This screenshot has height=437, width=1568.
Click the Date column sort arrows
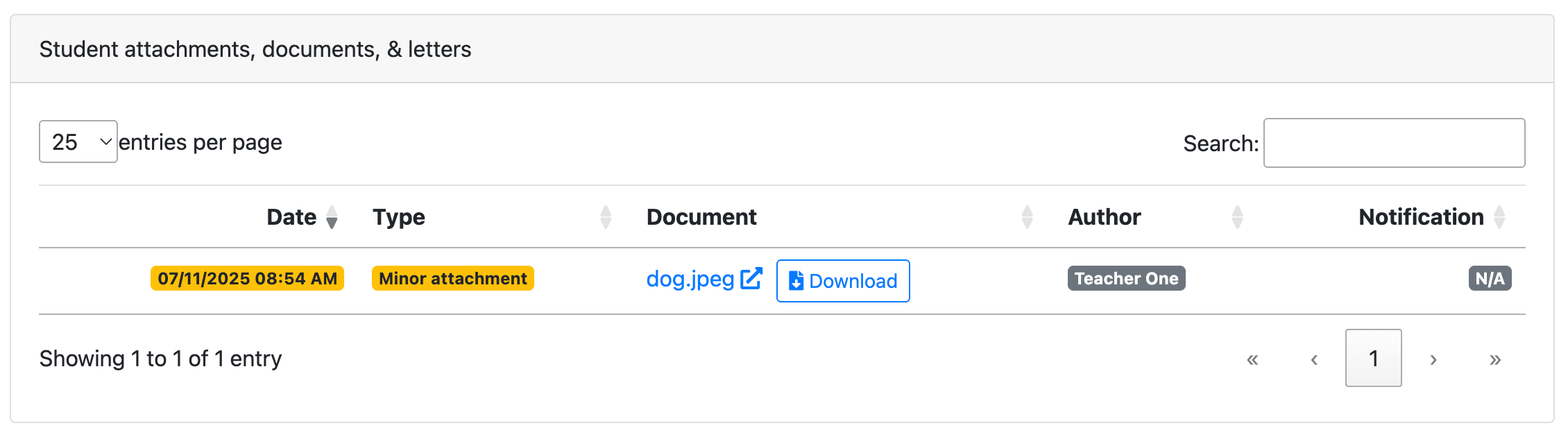tap(332, 217)
